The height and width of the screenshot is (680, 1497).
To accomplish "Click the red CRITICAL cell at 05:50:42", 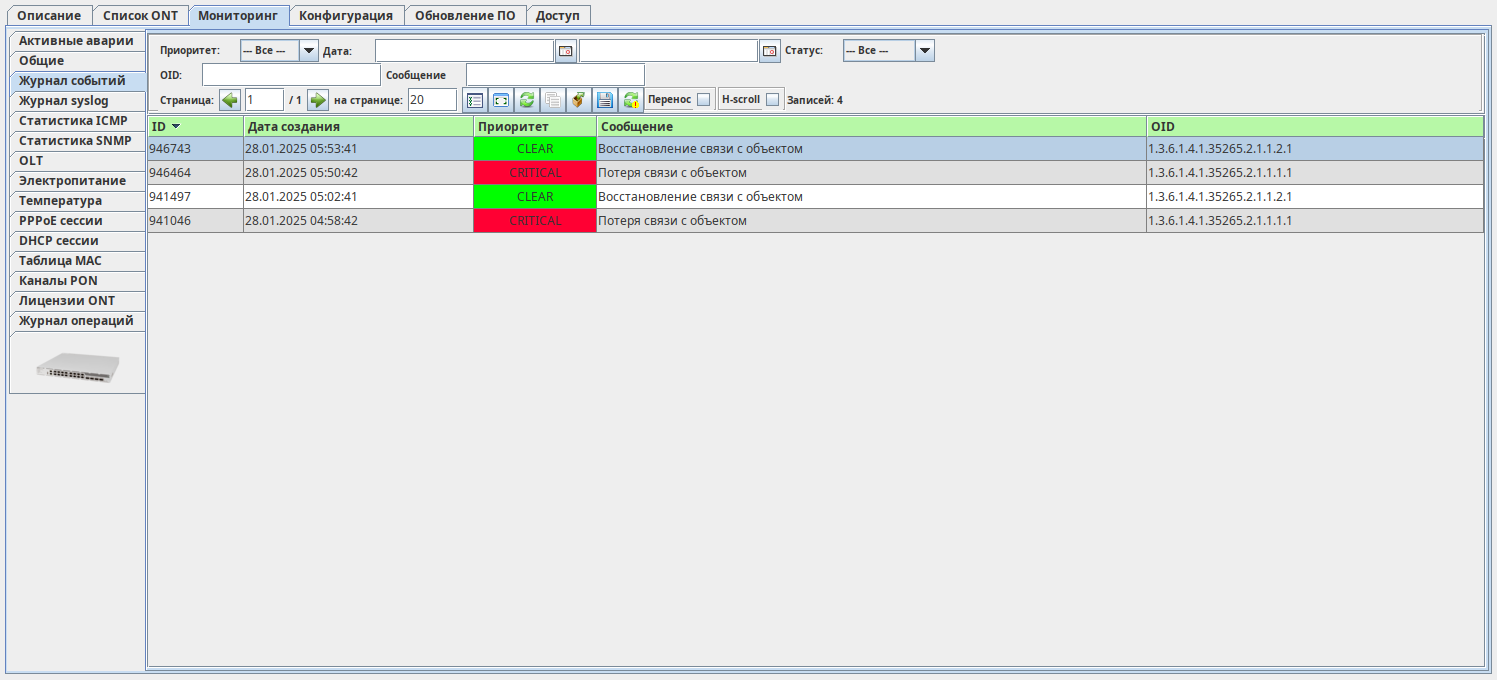I will (x=535, y=173).
